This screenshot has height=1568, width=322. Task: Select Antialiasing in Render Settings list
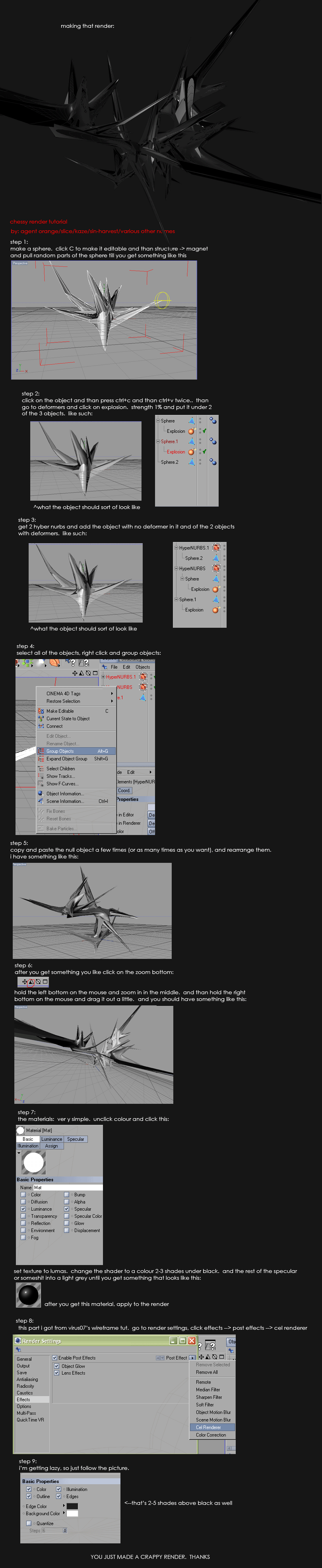[x=27, y=1379]
